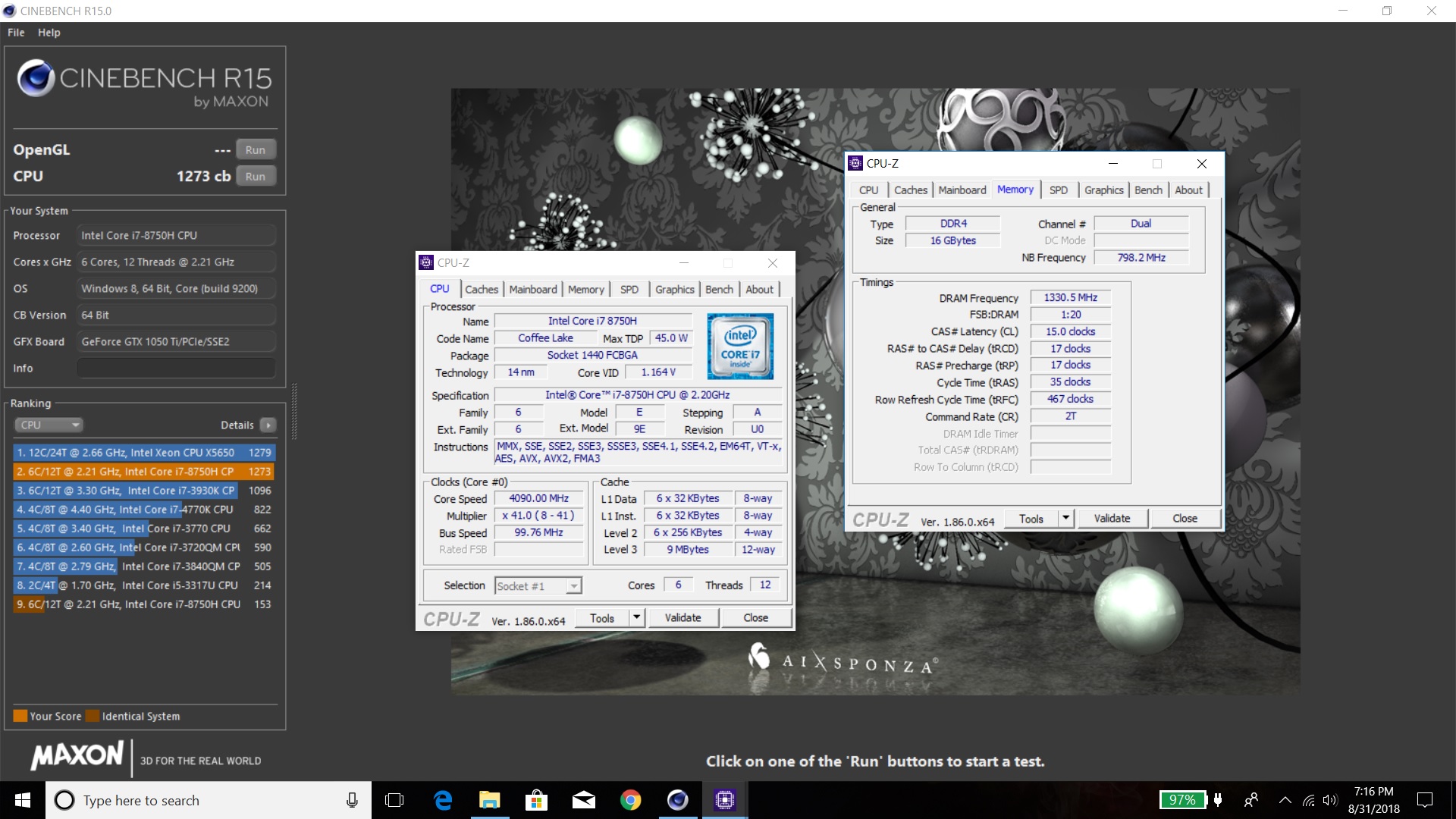Switch to Caches tab in CPU window
This screenshot has width=1456, height=819.
[482, 289]
